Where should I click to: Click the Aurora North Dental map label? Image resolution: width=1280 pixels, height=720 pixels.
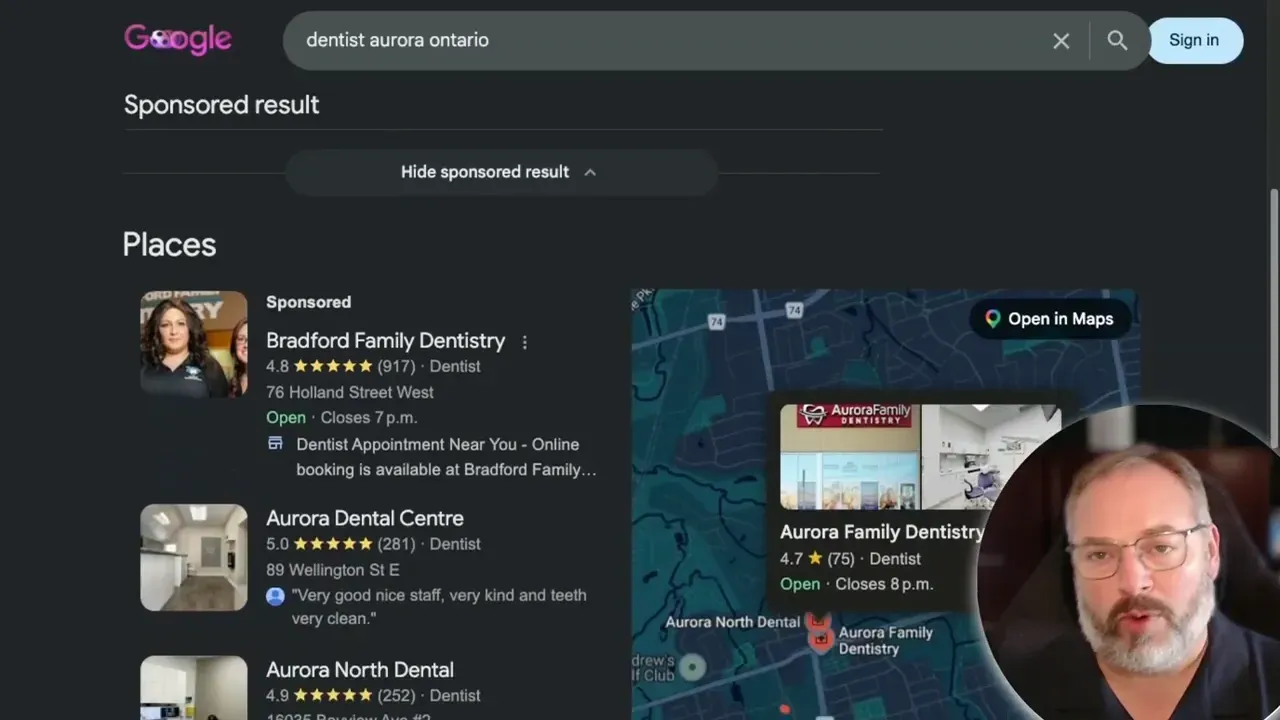(732, 622)
